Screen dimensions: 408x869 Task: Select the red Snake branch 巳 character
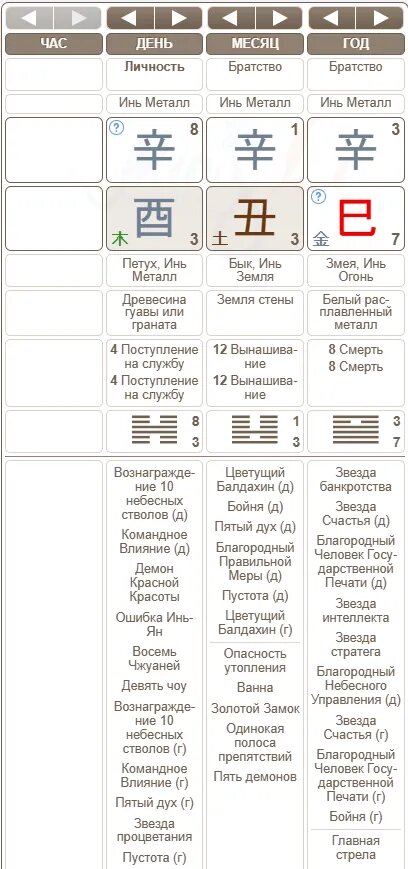pyautogui.click(x=356, y=218)
